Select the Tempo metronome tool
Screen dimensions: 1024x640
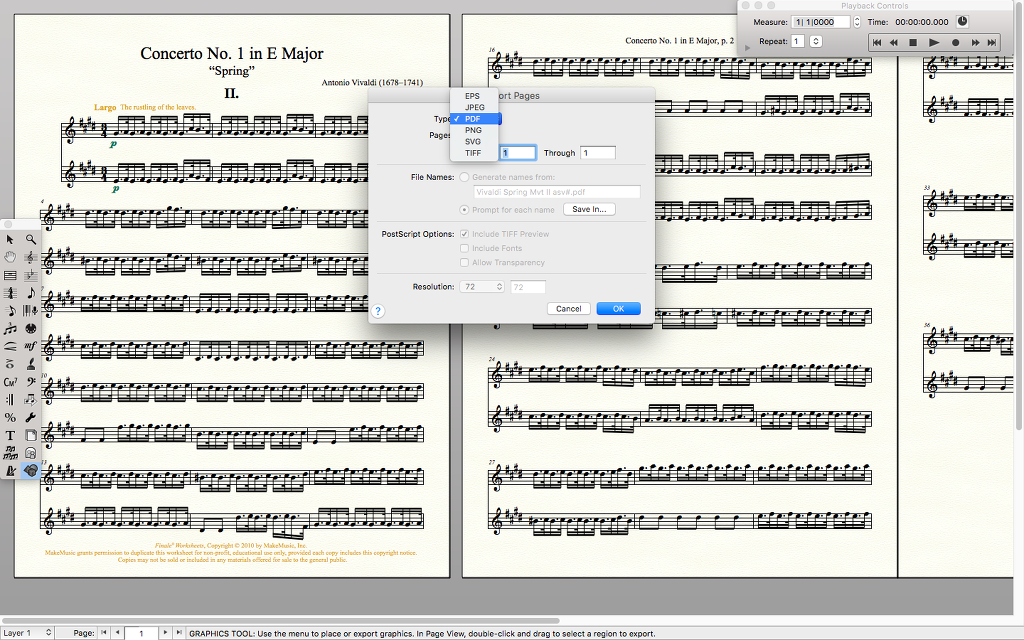click(10, 471)
